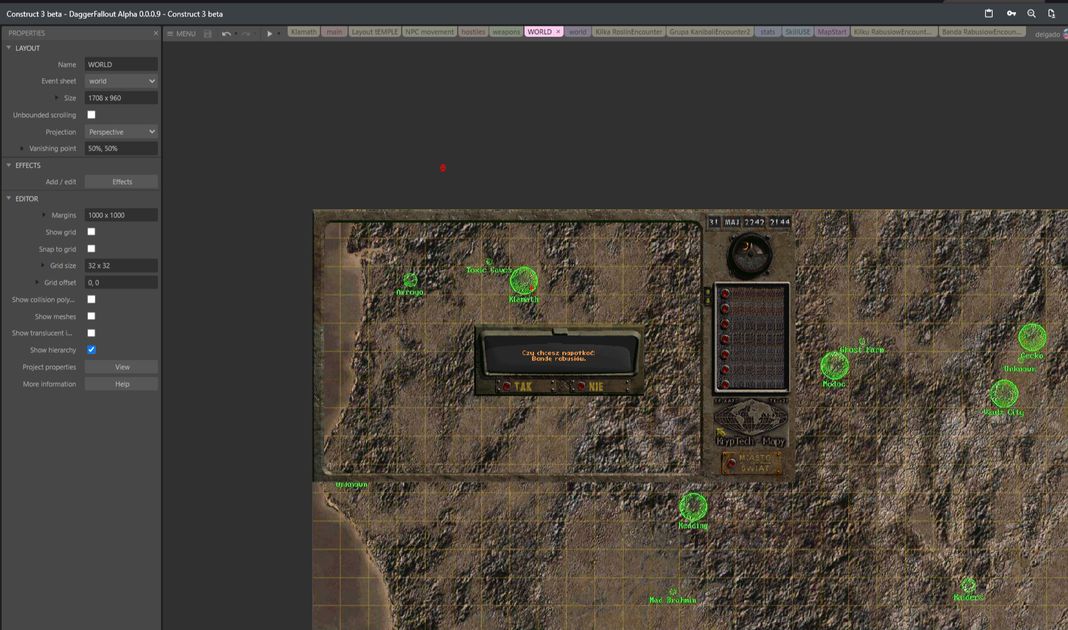This screenshot has width=1068, height=630.
Task: Enable Unbounded scrolling checkbox
Action: tap(91, 115)
